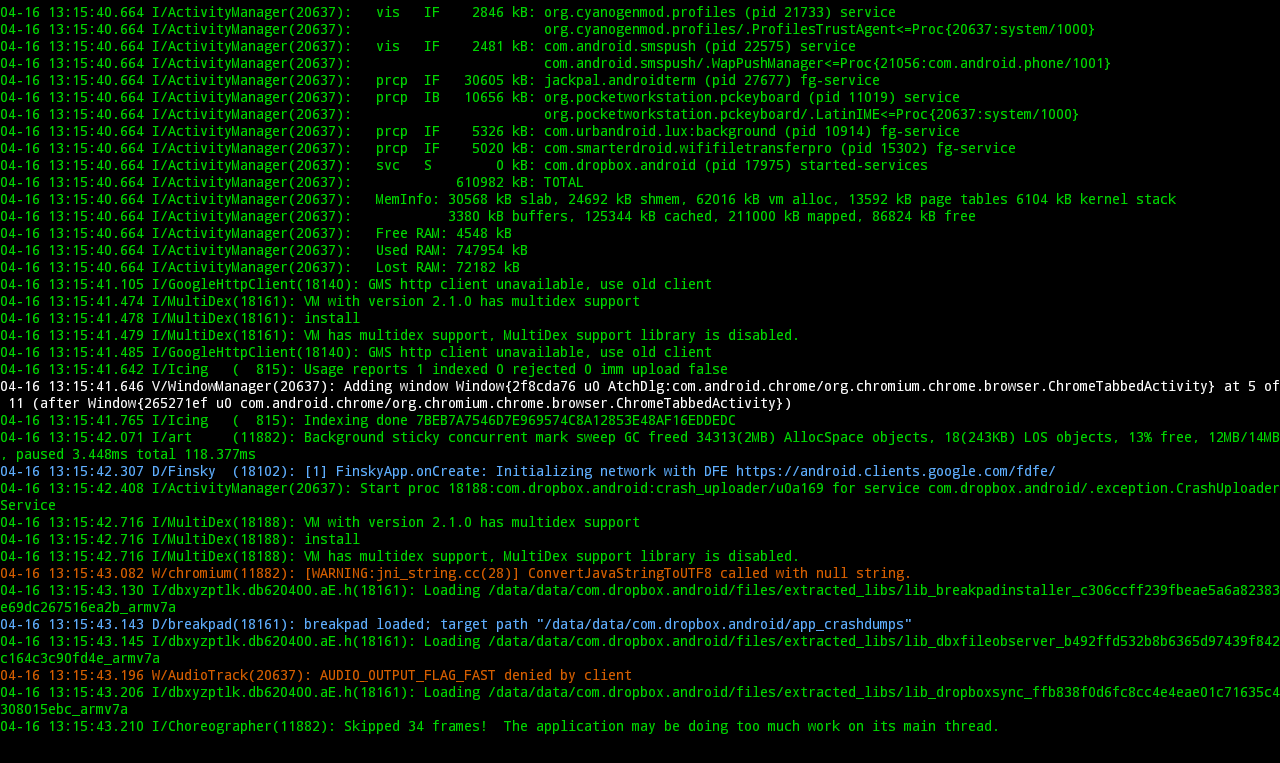1280x763 pixels.
Task: Select the paused 3.448ms total line
Action: click(128, 455)
